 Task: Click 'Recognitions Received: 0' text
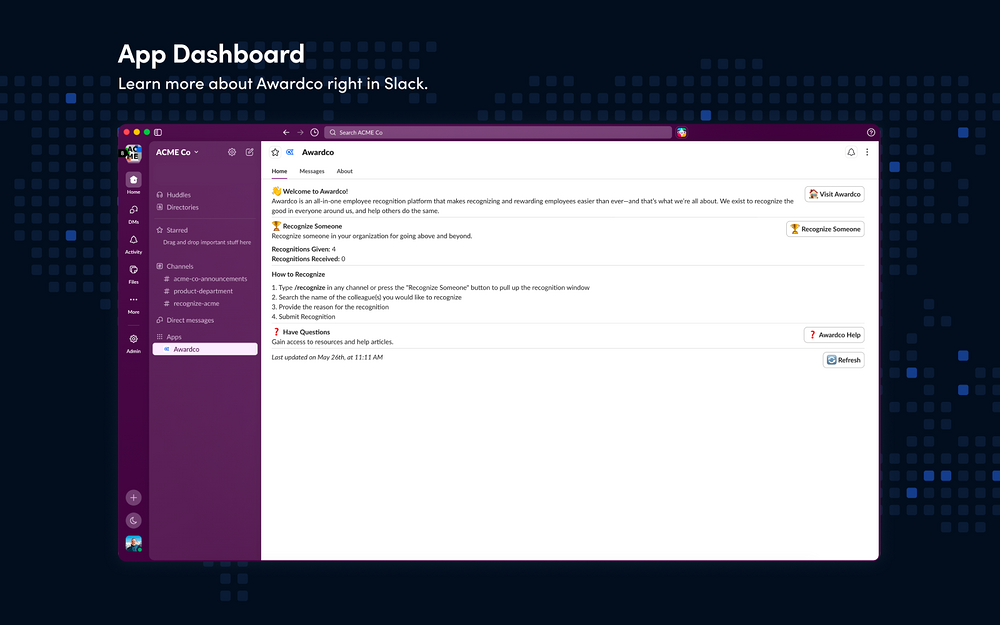tap(309, 259)
